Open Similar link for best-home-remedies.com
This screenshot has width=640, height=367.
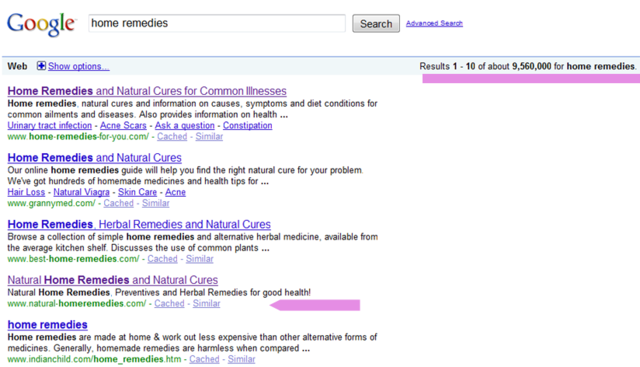(200, 259)
